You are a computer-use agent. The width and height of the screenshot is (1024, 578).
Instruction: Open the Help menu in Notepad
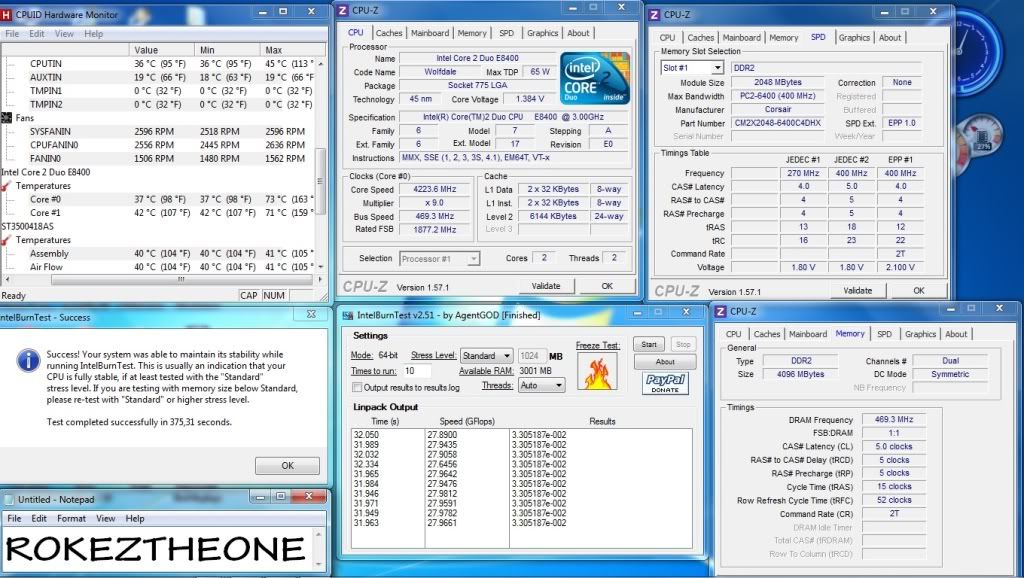(135, 519)
